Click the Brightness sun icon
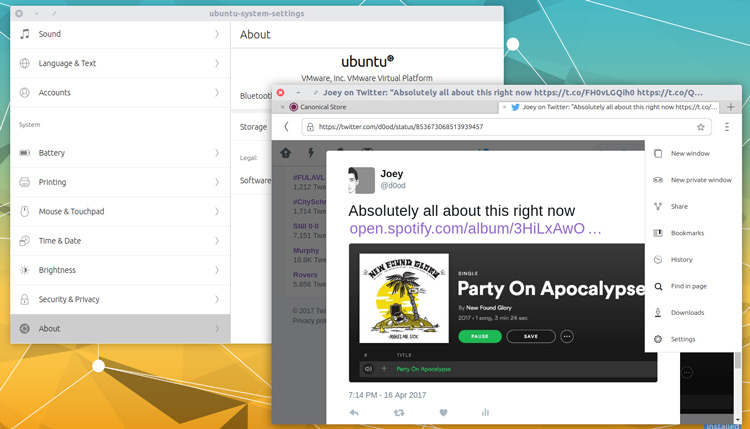Screen dimensions: 750x429 24,270
